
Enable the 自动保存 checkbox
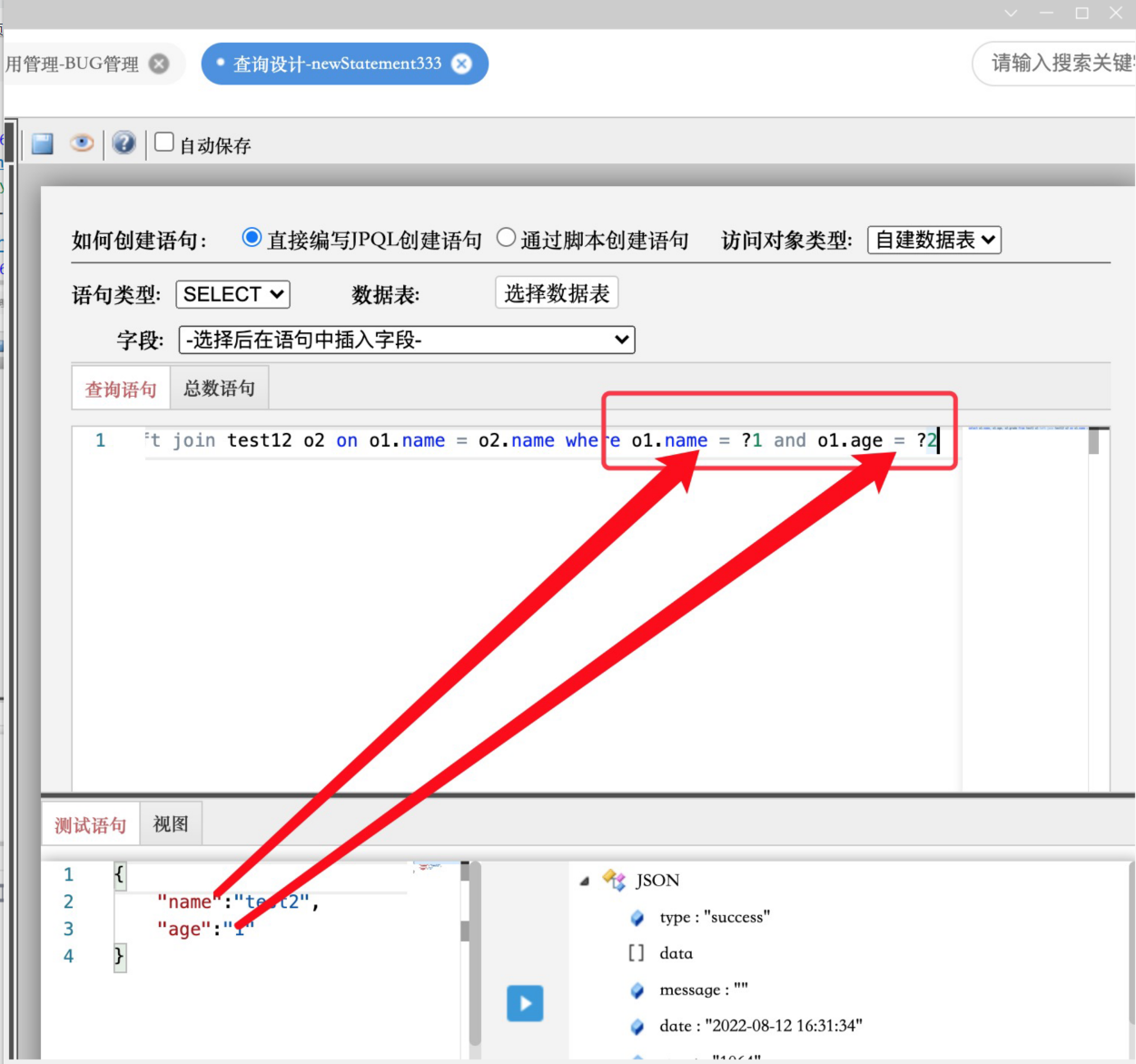(163, 142)
